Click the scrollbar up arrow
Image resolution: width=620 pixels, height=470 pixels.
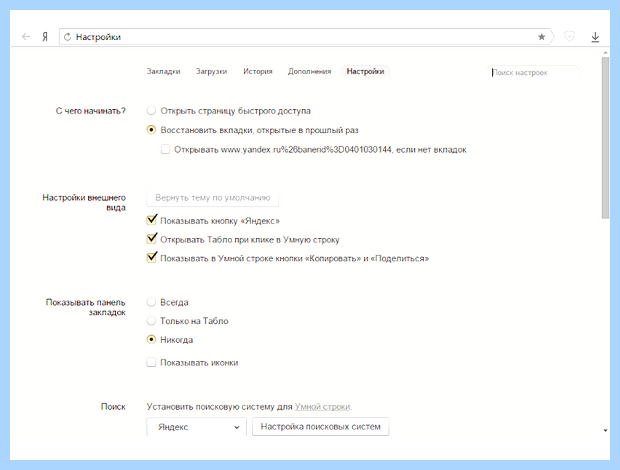tap(605, 53)
